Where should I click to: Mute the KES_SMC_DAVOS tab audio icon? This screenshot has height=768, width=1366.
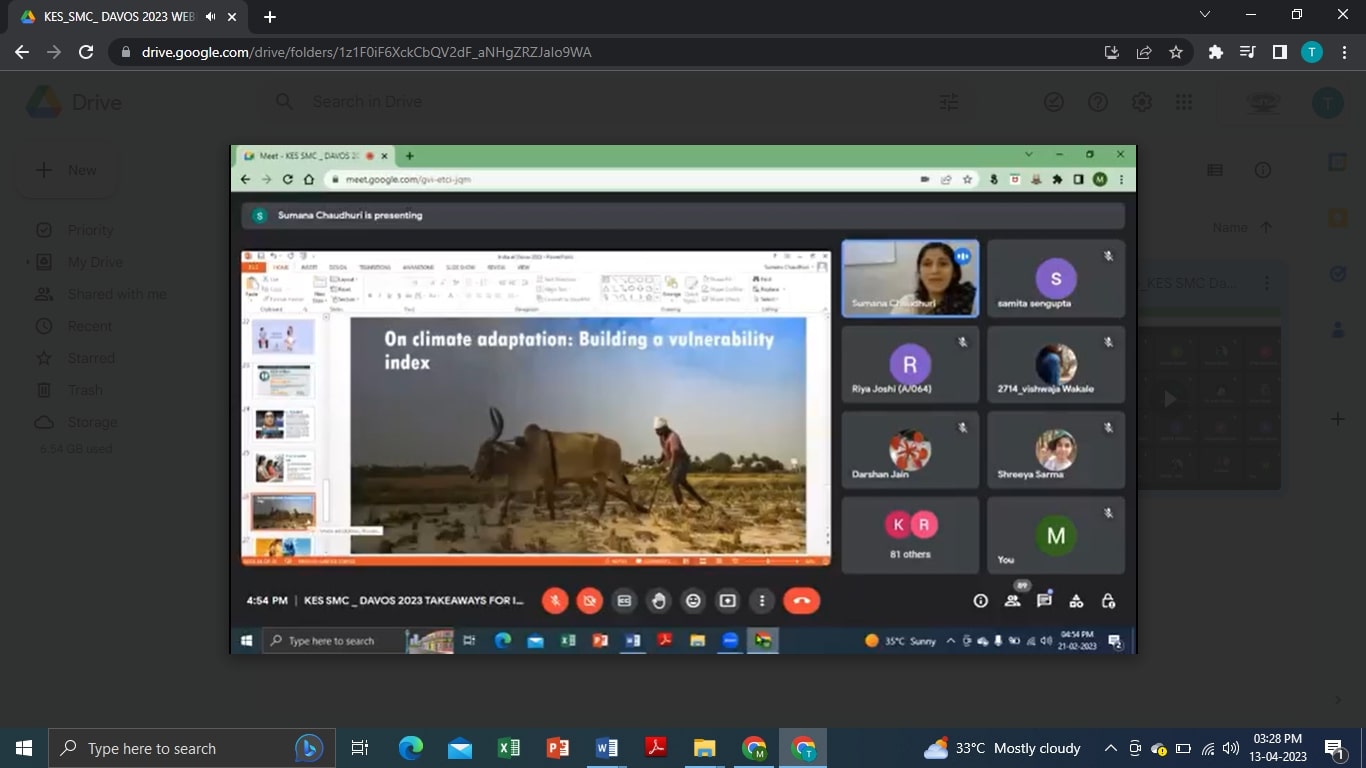click(x=211, y=17)
